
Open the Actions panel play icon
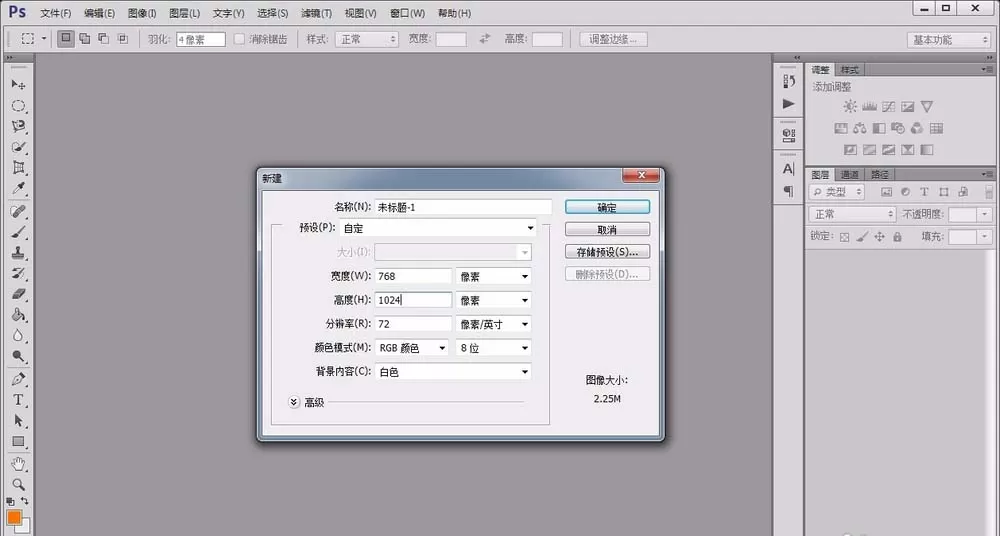pos(789,103)
